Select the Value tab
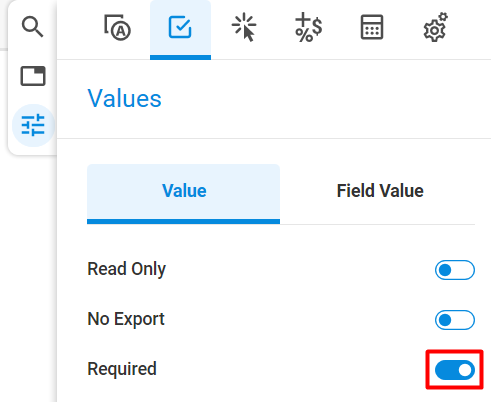The image size is (491, 402). coord(183,194)
